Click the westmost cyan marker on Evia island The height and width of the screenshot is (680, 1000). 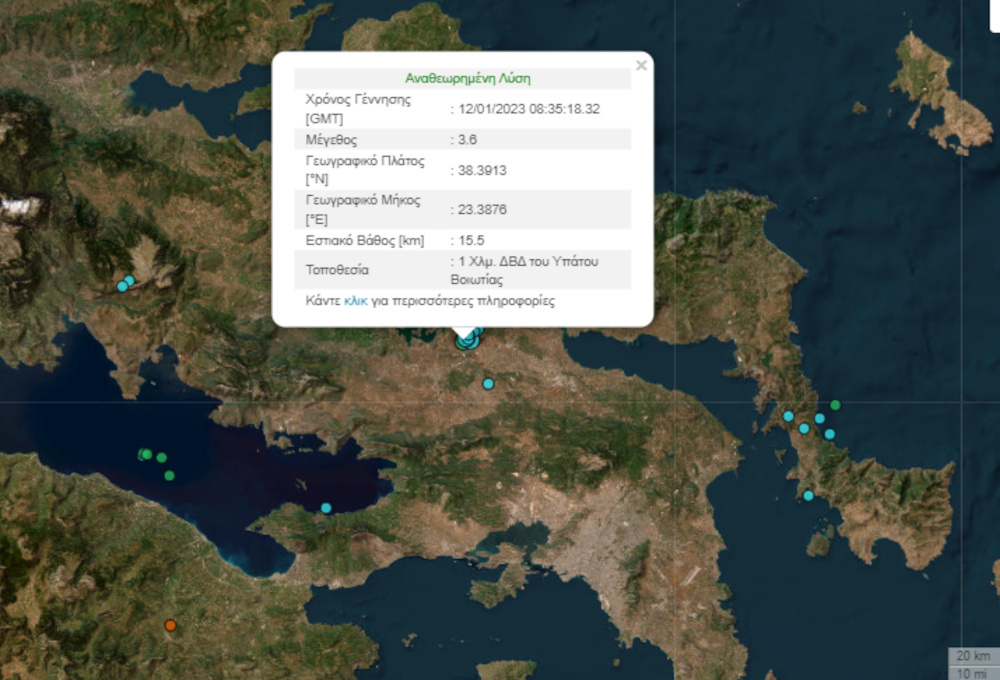788,416
